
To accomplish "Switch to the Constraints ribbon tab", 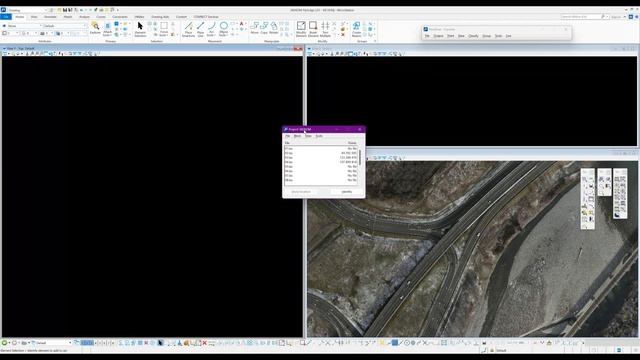I will [x=120, y=17].
